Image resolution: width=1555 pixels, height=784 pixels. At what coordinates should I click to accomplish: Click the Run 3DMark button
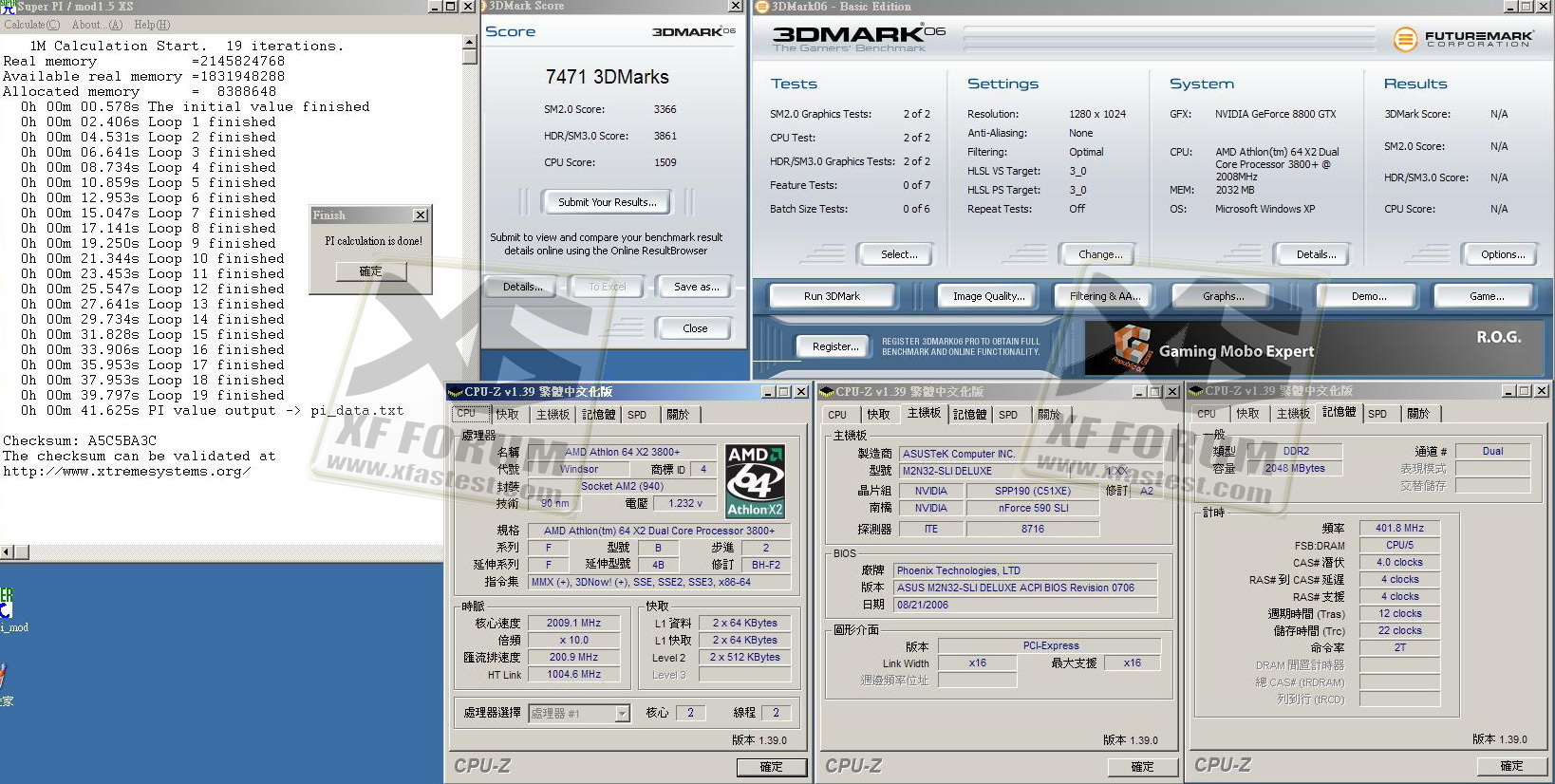[x=832, y=296]
